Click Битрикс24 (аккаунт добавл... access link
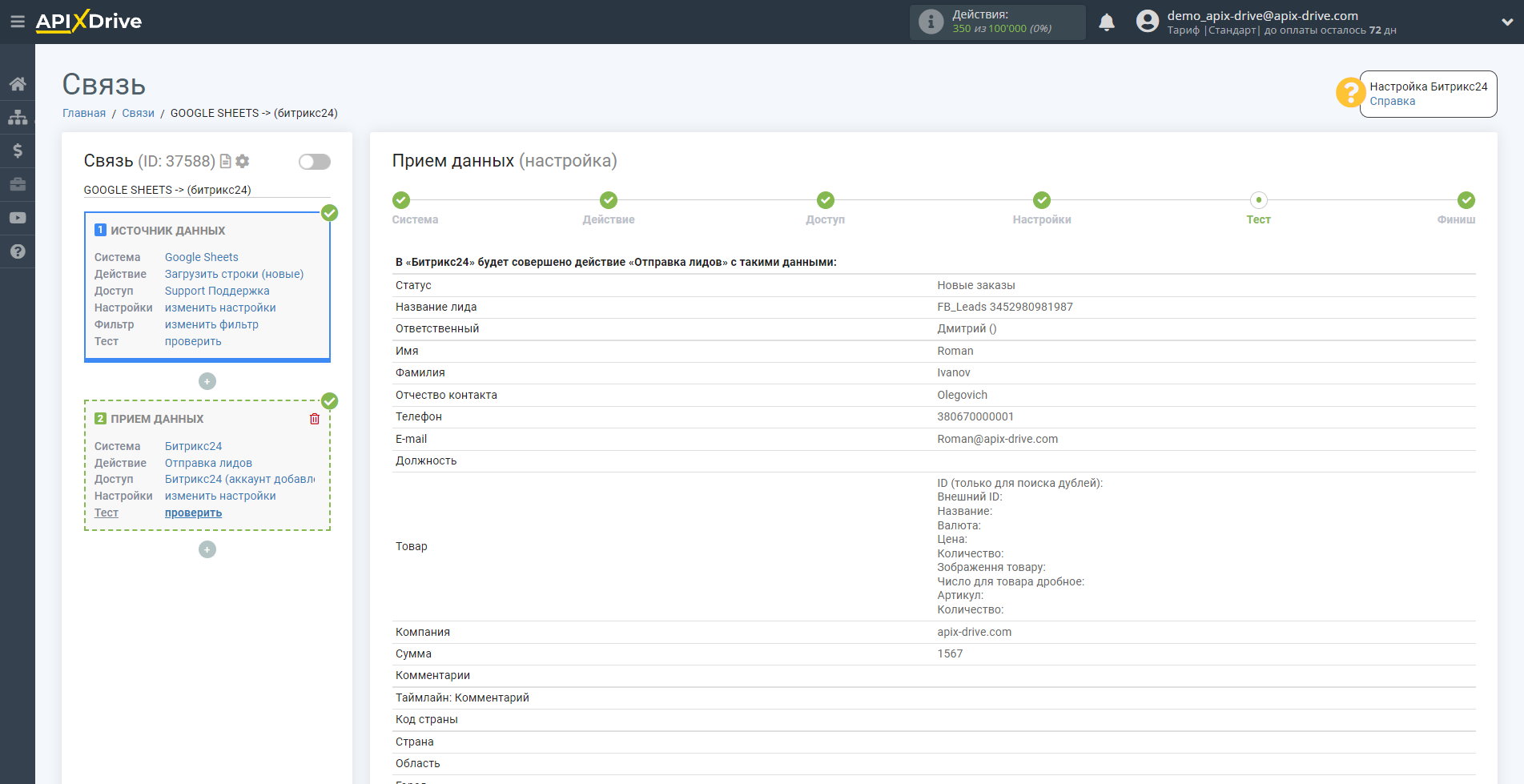The height and width of the screenshot is (784, 1524). tap(239, 479)
